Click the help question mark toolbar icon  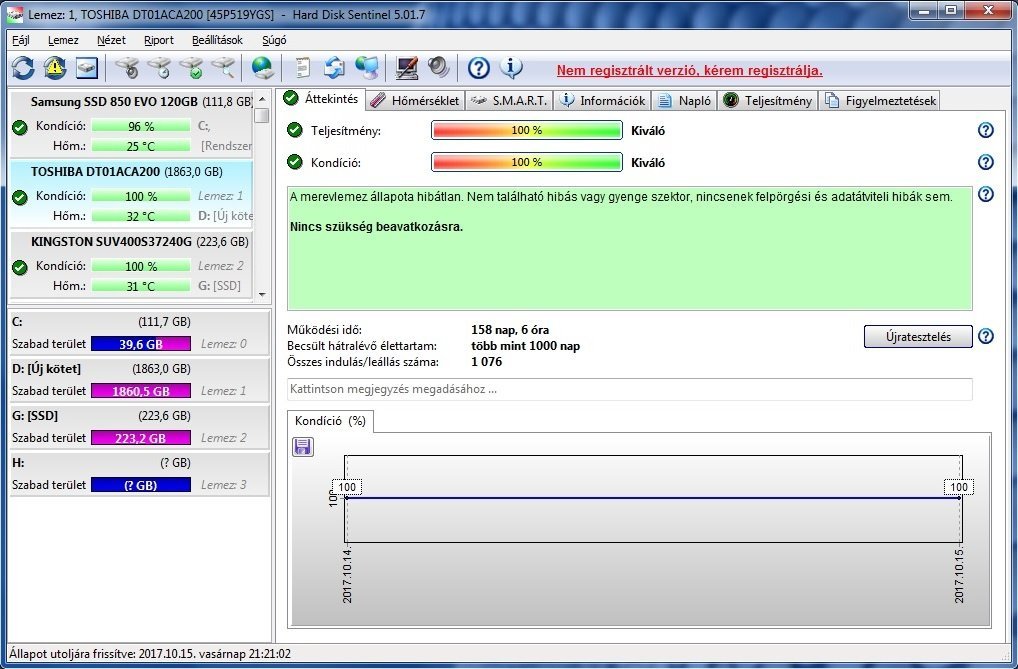tap(478, 68)
